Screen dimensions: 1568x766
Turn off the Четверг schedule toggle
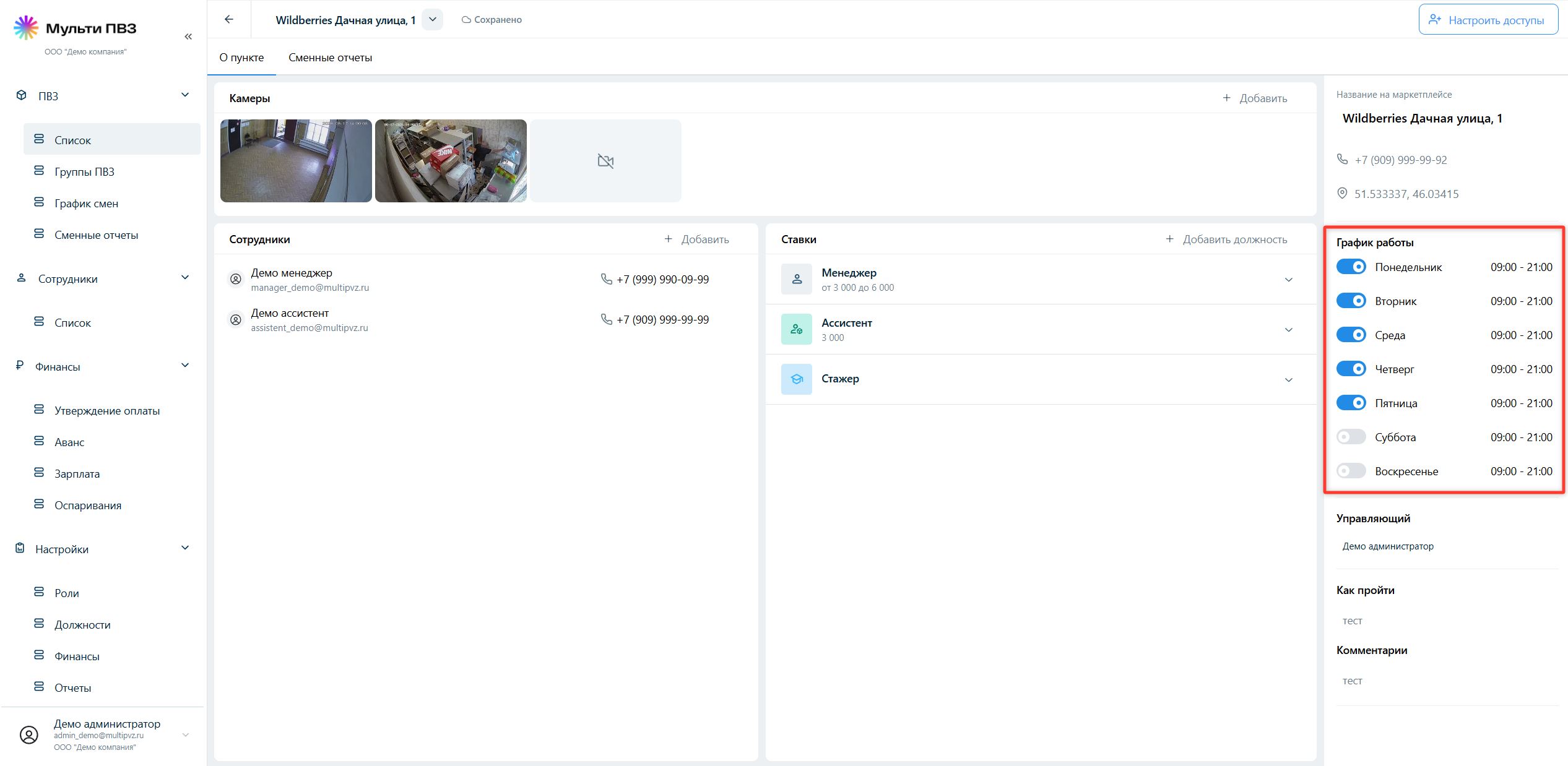coord(1351,369)
